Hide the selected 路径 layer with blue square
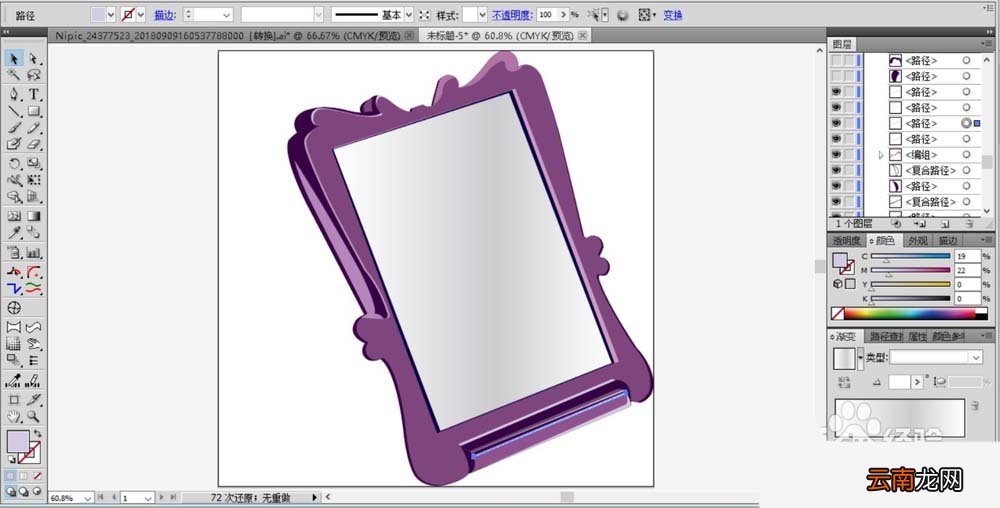This screenshot has width=1000, height=508. tap(836, 123)
